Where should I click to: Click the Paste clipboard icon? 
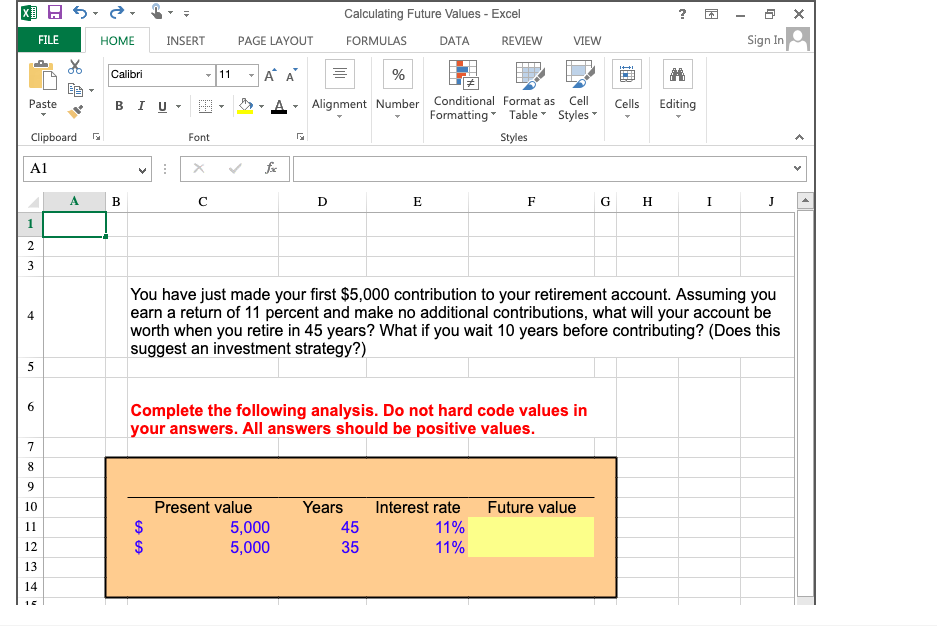click(42, 76)
